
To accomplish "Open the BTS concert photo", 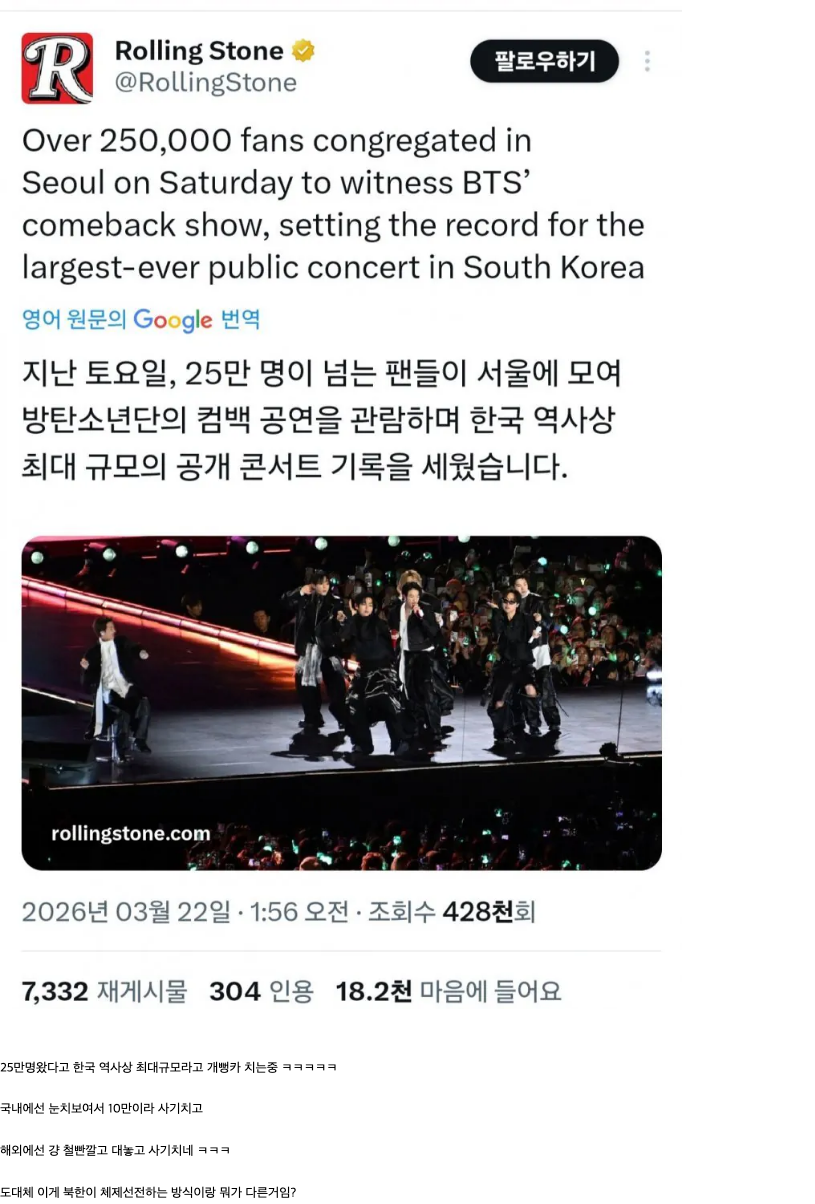I will pos(341,703).
